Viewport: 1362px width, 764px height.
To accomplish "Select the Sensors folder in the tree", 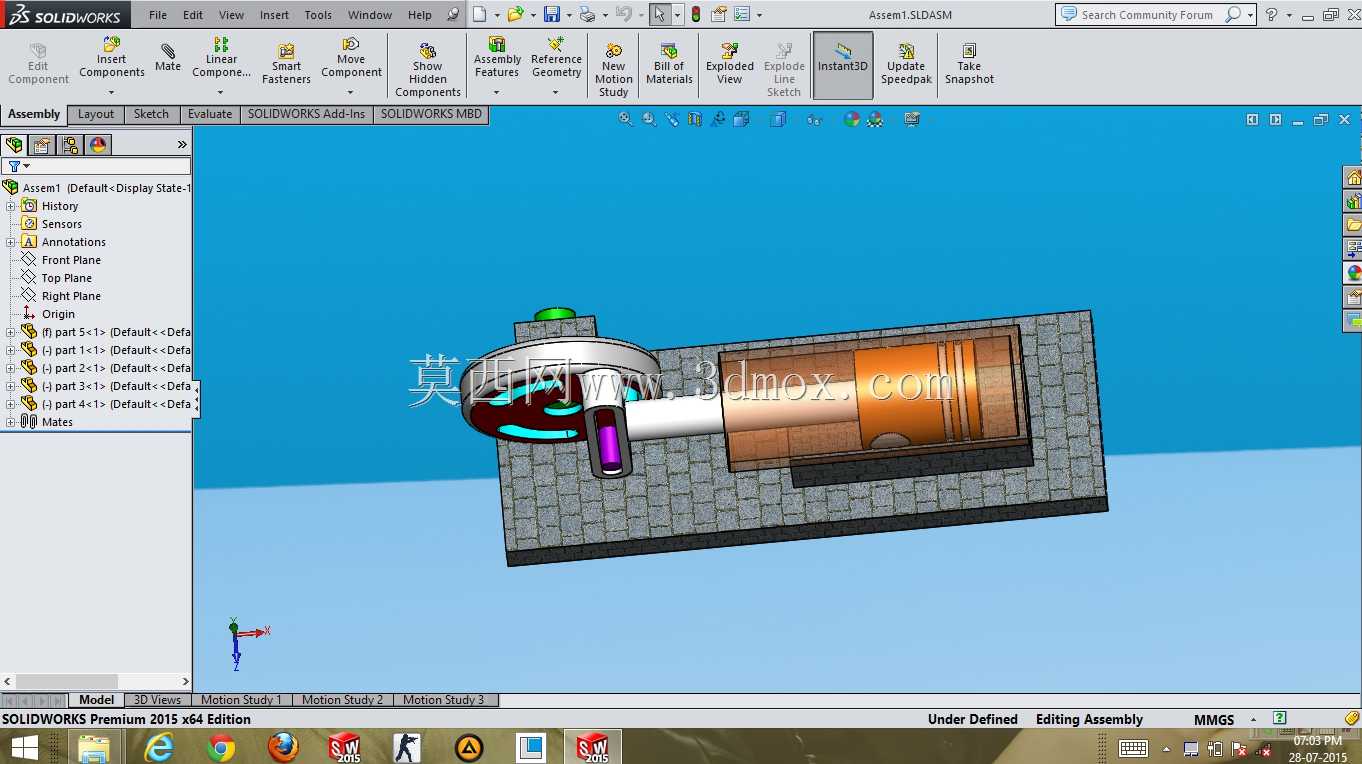I will pos(62,224).
